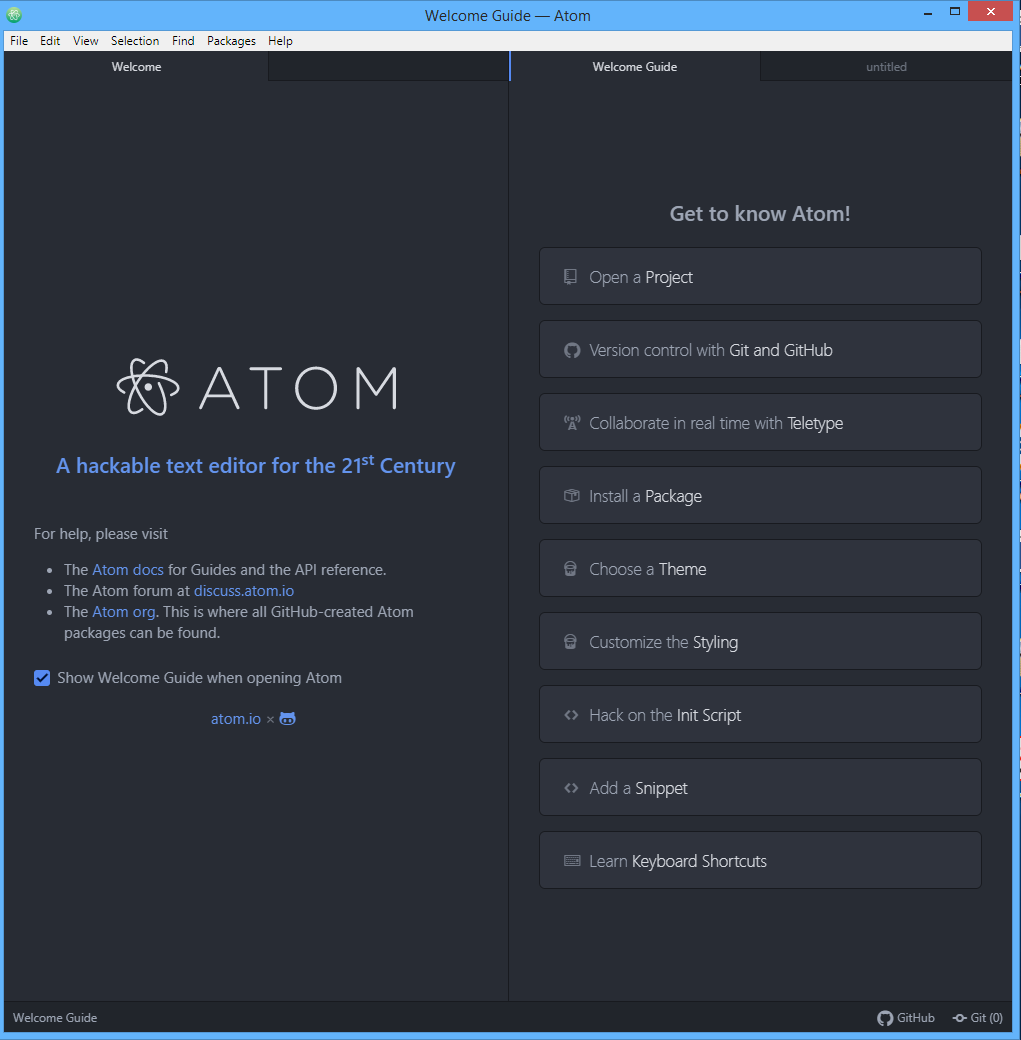Screen dimensions: 1021x1040
Task: Click the keyboard icon beside Learn Keyboard Shortcuts
Action: 571,860
